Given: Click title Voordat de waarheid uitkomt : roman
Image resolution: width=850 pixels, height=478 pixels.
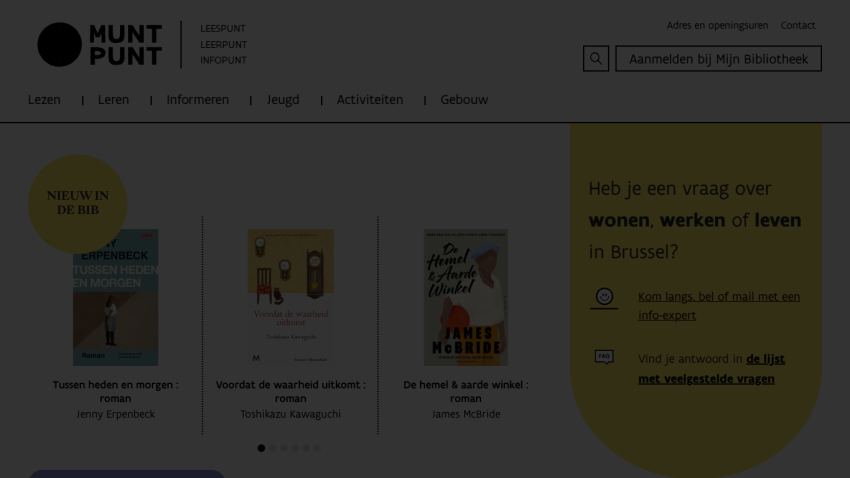Looking at the screenshot, I should 291,391.
